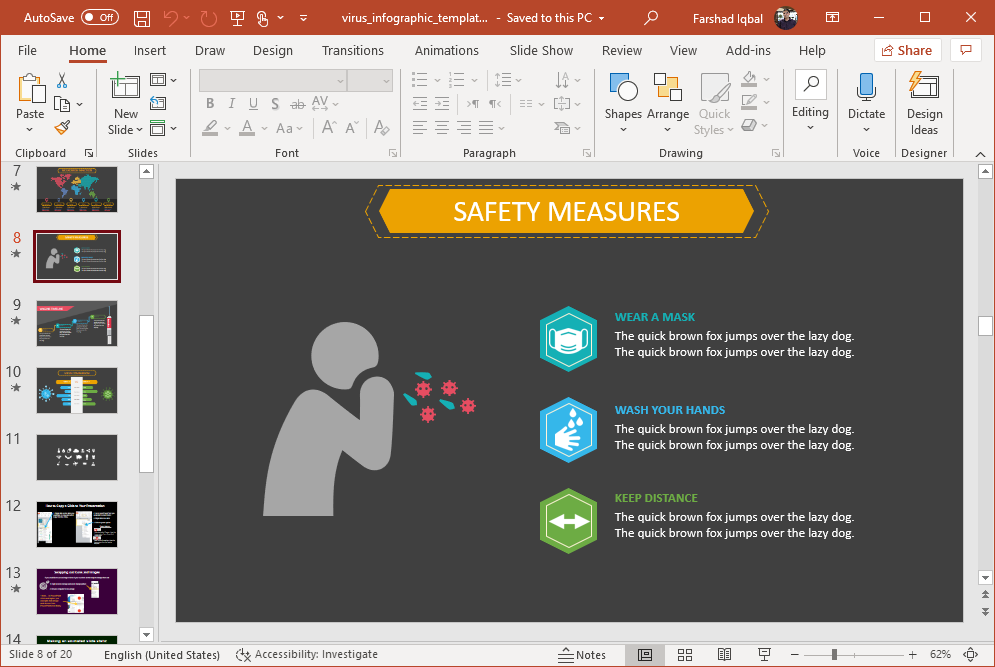Click the Cut scissors icon
The height and width of the screenshot is (667, 995).
click(62, 80)
